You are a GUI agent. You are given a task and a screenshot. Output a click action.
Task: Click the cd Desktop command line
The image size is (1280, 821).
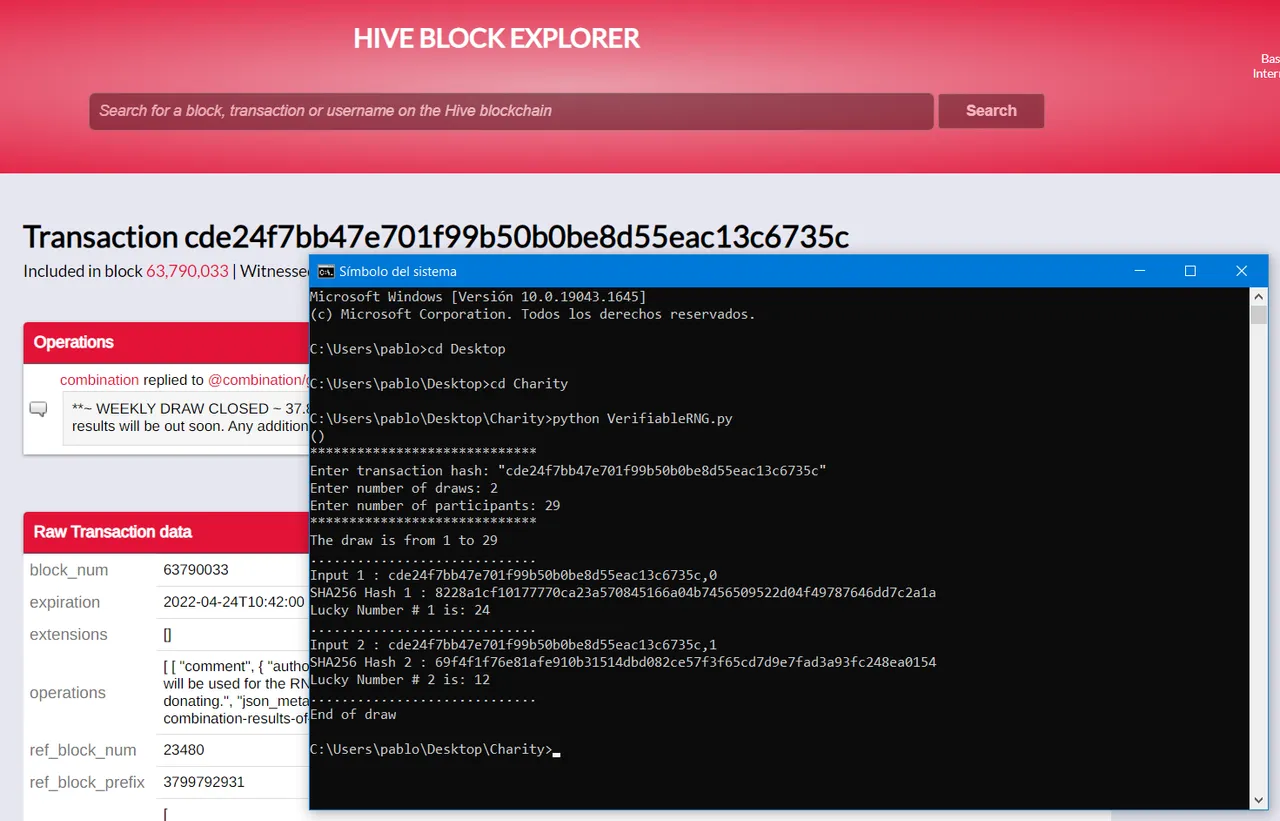pos(408,349)
